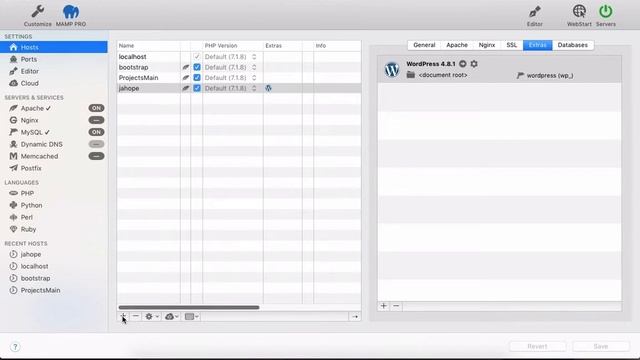Image resolution: width=640 pixels, height=360 pixels.
Task: Open the view layout dropdown below hosts list
Action: tap(191, 316)
